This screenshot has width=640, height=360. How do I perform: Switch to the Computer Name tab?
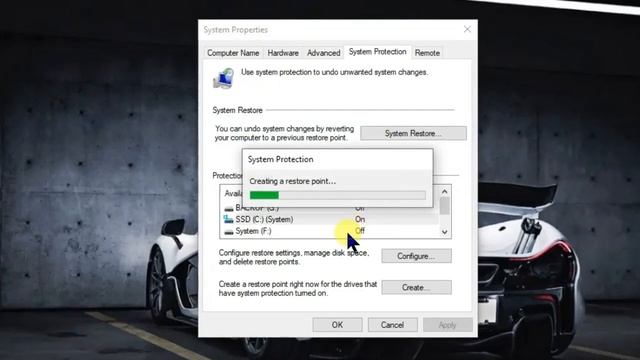pos(233,53)
